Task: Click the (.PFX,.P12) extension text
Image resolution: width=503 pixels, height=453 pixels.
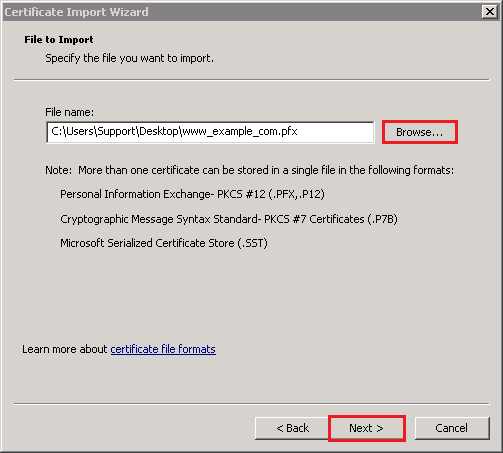Action: (x=296, y=194)
